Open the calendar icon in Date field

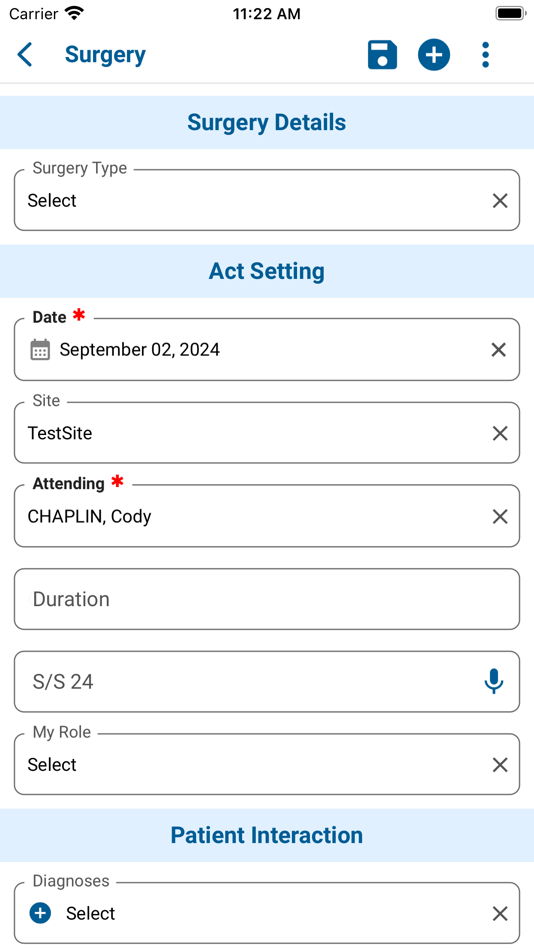click(x=41, y=350)
